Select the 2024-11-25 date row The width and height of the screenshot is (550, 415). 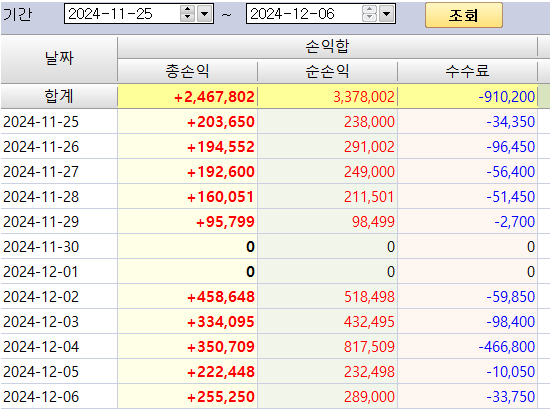tap(59, 122)
